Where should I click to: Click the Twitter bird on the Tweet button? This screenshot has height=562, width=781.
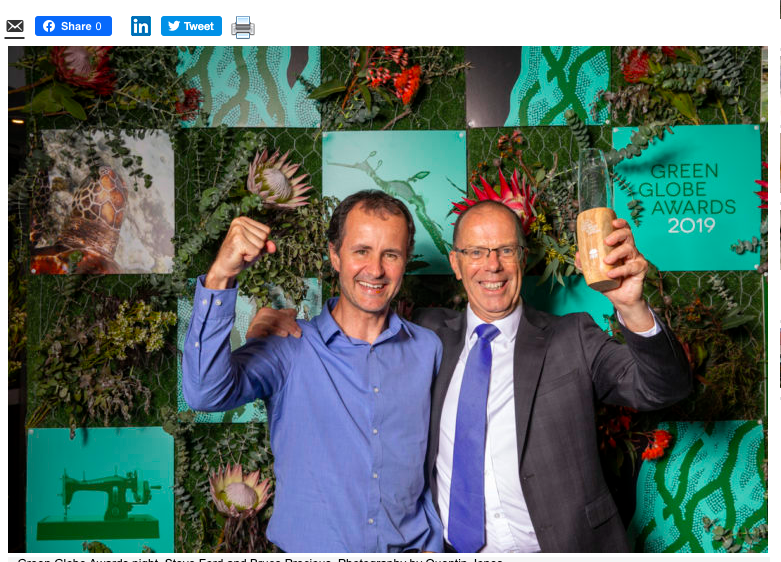[174, 26]
